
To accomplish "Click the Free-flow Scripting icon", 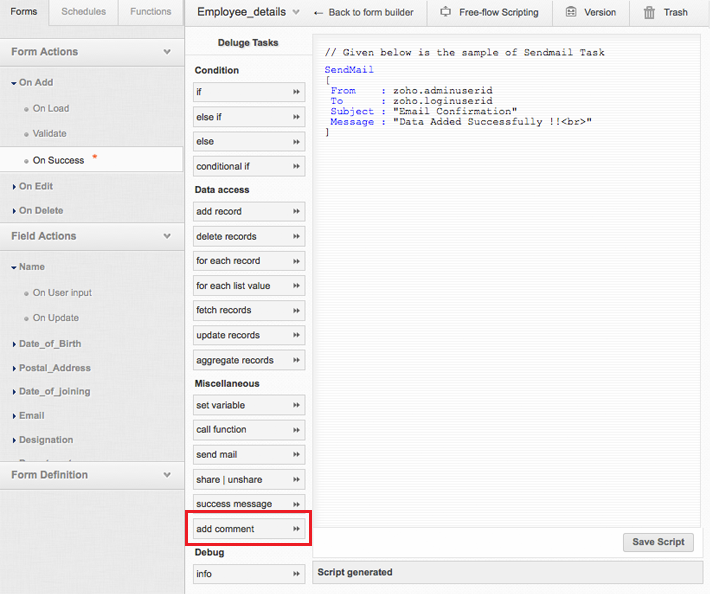I will pyautogui.click(x=445, y=12).
